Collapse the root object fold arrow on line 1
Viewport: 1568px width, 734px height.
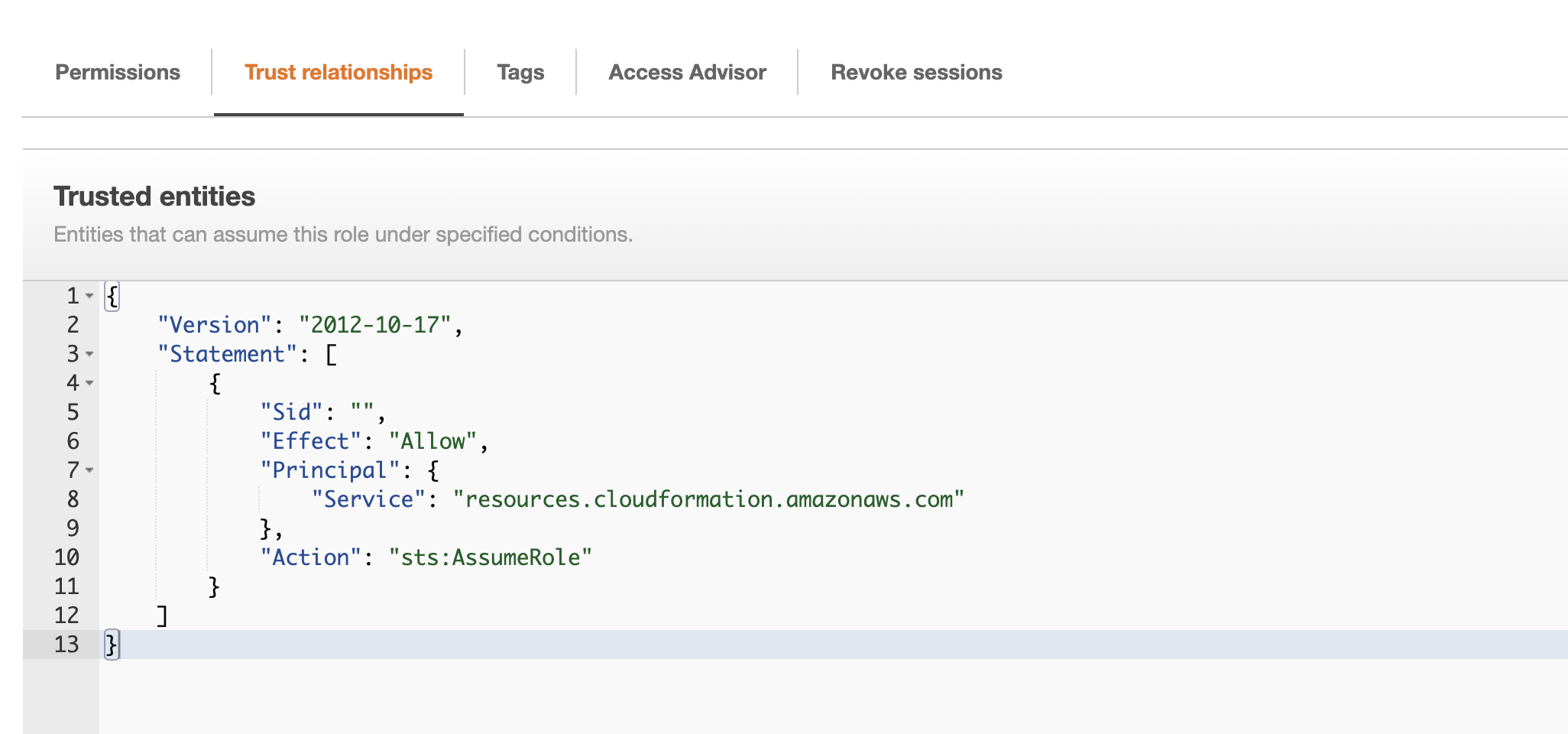pyautogui.click(x=89, y=296)
